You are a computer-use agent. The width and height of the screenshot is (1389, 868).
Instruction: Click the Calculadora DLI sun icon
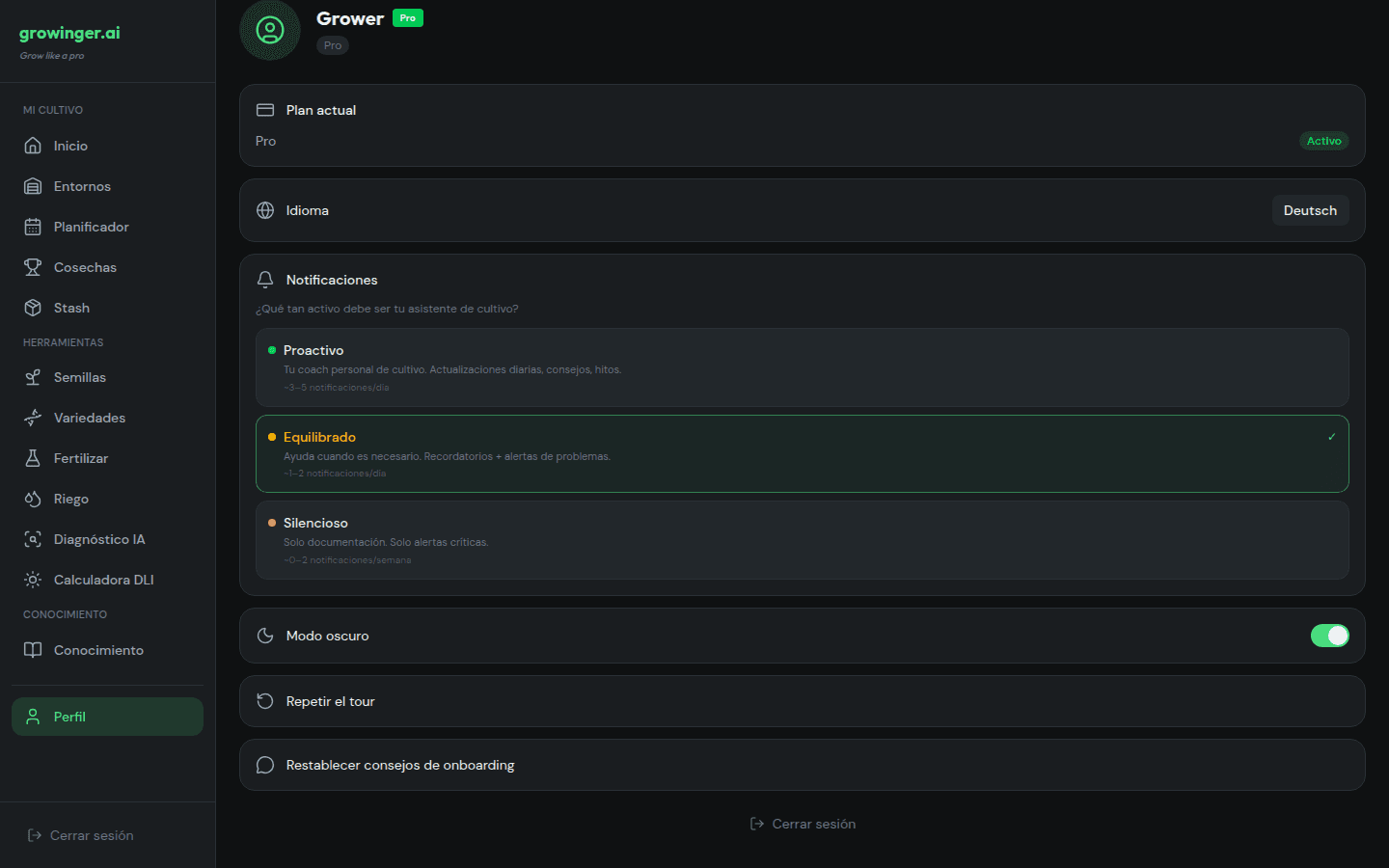pos(33,580)
